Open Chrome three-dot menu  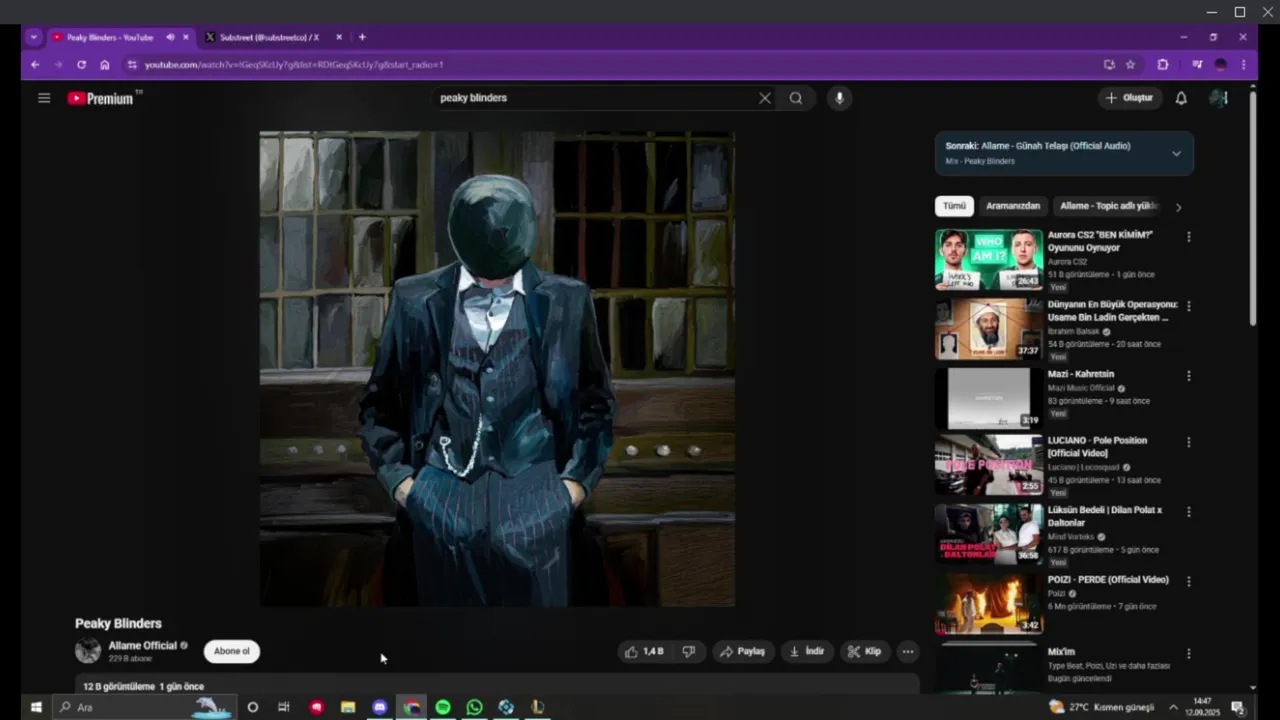1243,65
